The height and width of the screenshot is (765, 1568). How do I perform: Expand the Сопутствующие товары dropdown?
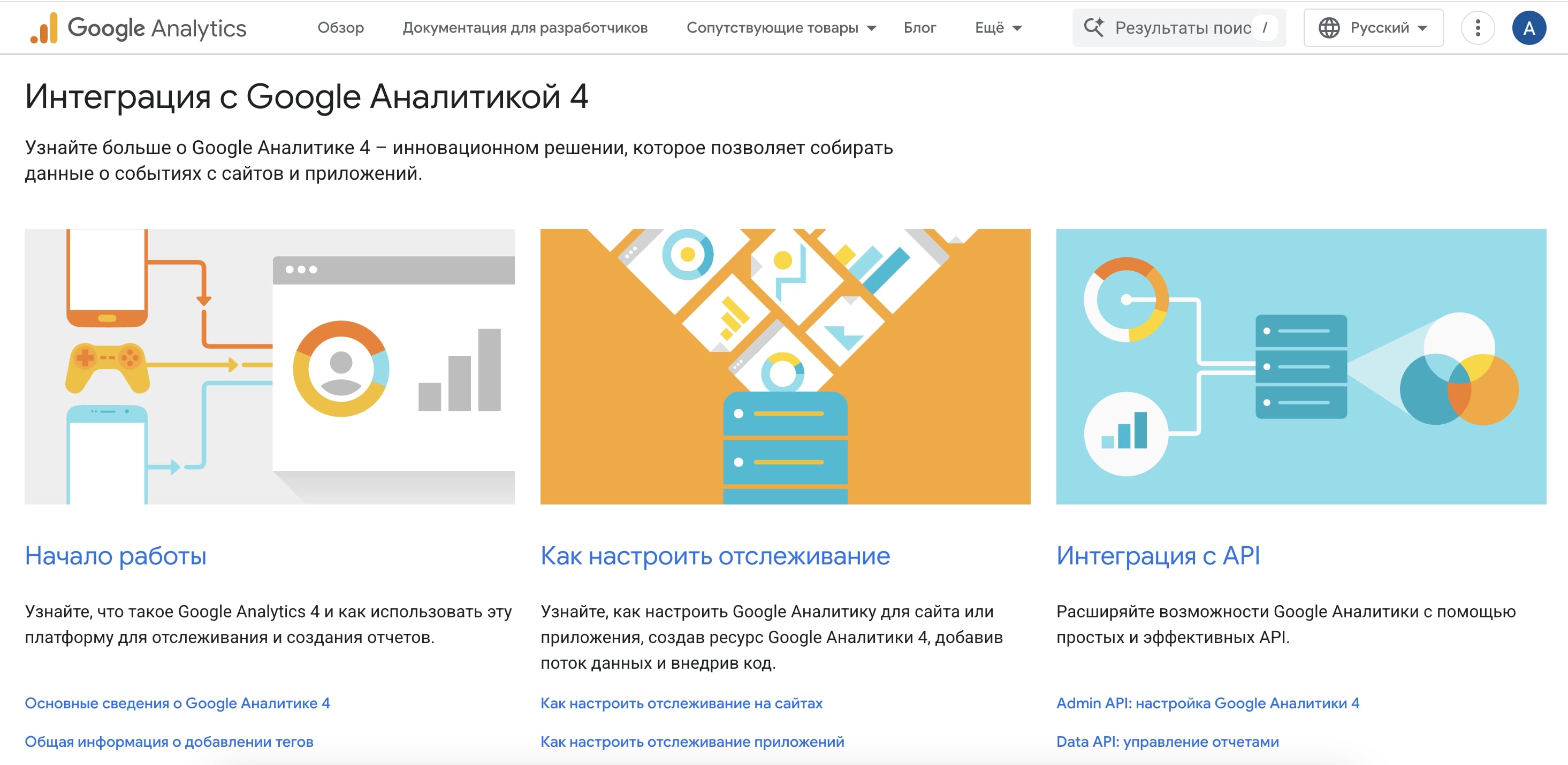[781, 28]
